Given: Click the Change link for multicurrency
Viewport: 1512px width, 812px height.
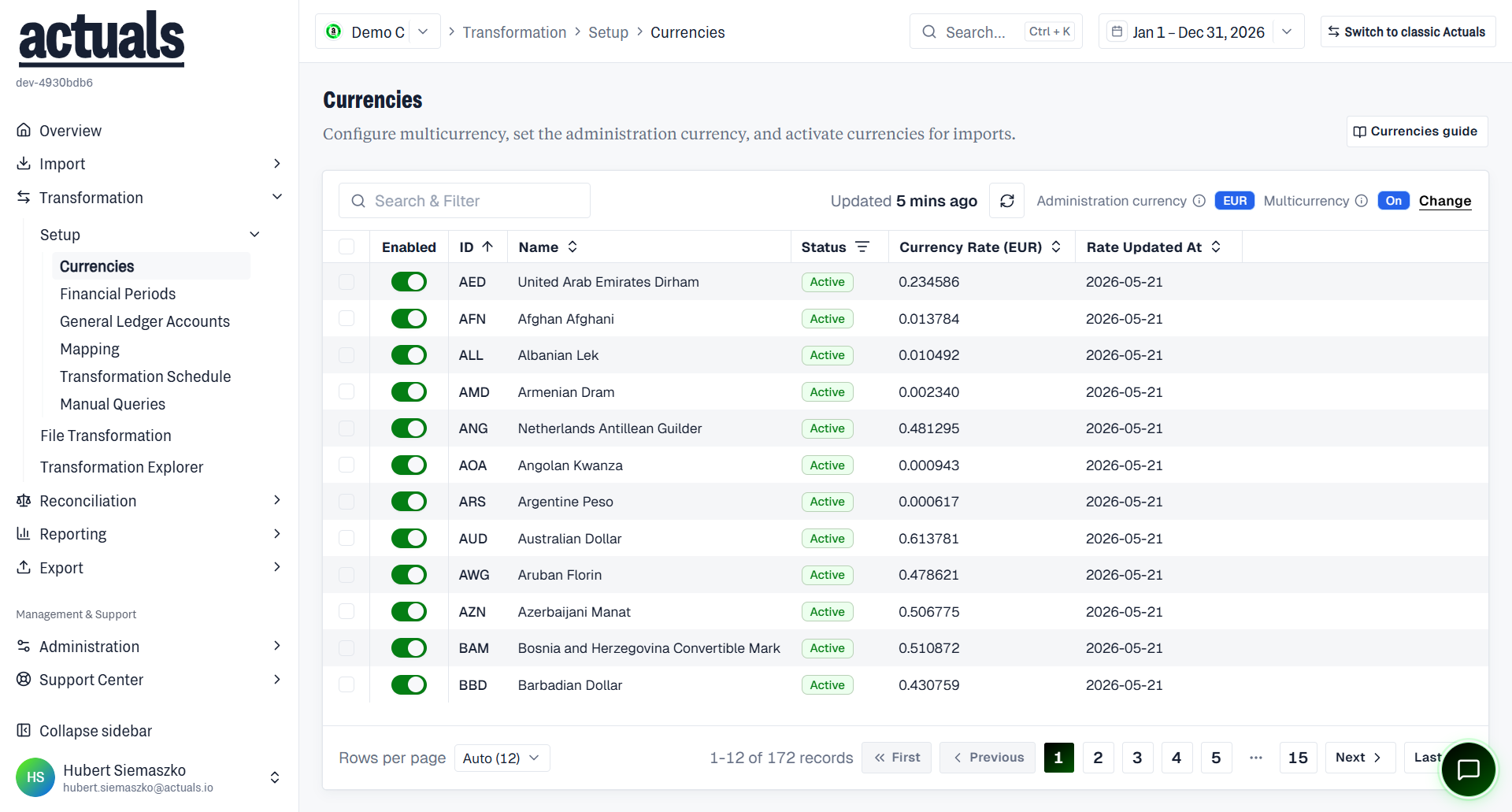Looking at the screenshot, I should 1444,201.
